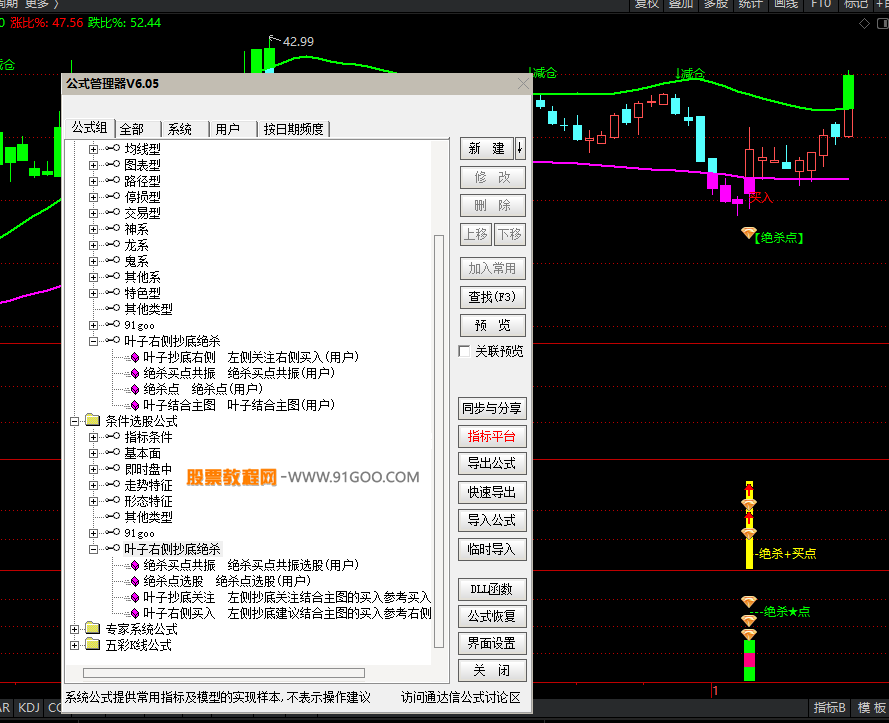Open the 画线 menu in top toolbar

pyautogui.click(x=786, y=5)
